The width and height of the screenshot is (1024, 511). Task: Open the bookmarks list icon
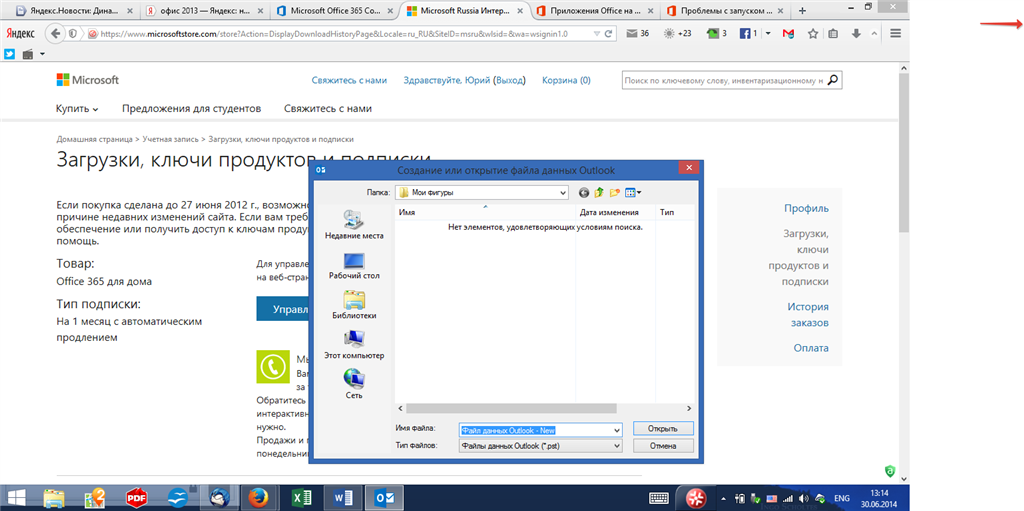point(833,33)
